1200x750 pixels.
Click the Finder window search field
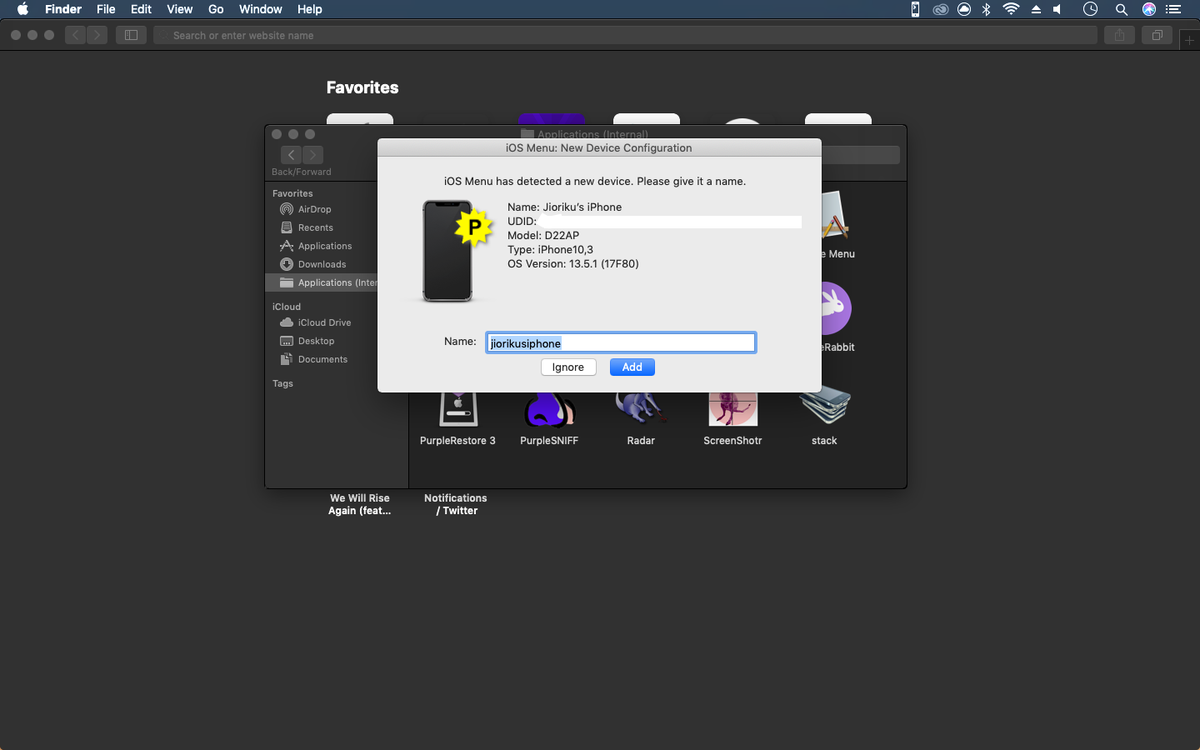coord(860,155)
